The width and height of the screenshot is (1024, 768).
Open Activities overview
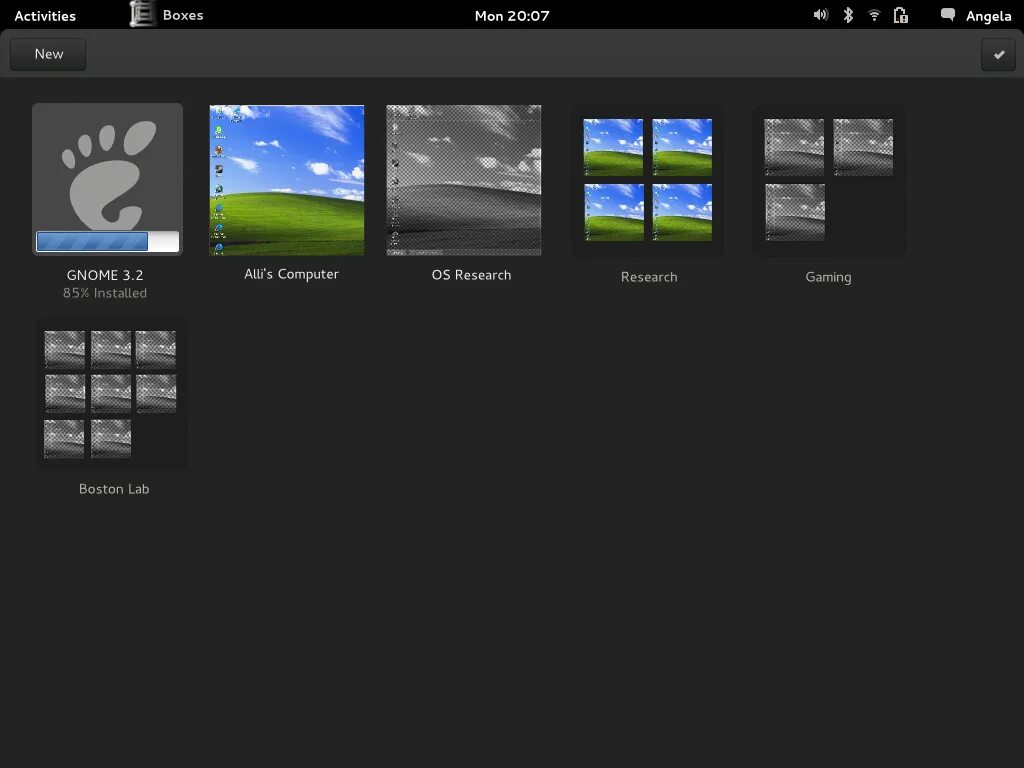[x=45, y=16]
